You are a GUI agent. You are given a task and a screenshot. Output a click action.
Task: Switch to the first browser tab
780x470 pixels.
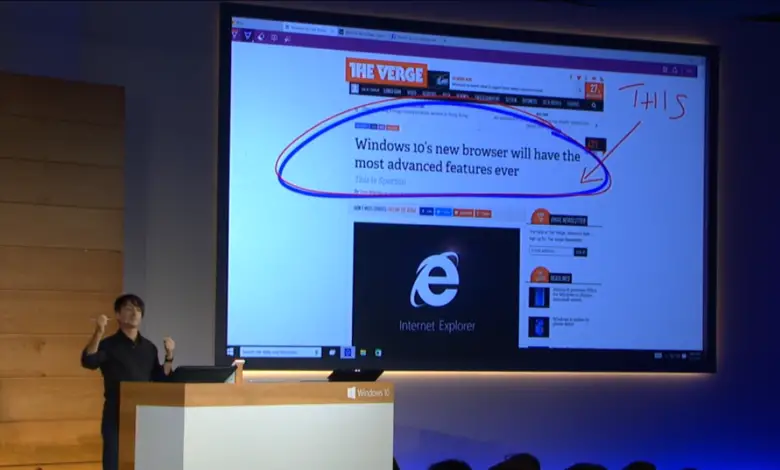[309, 29]
